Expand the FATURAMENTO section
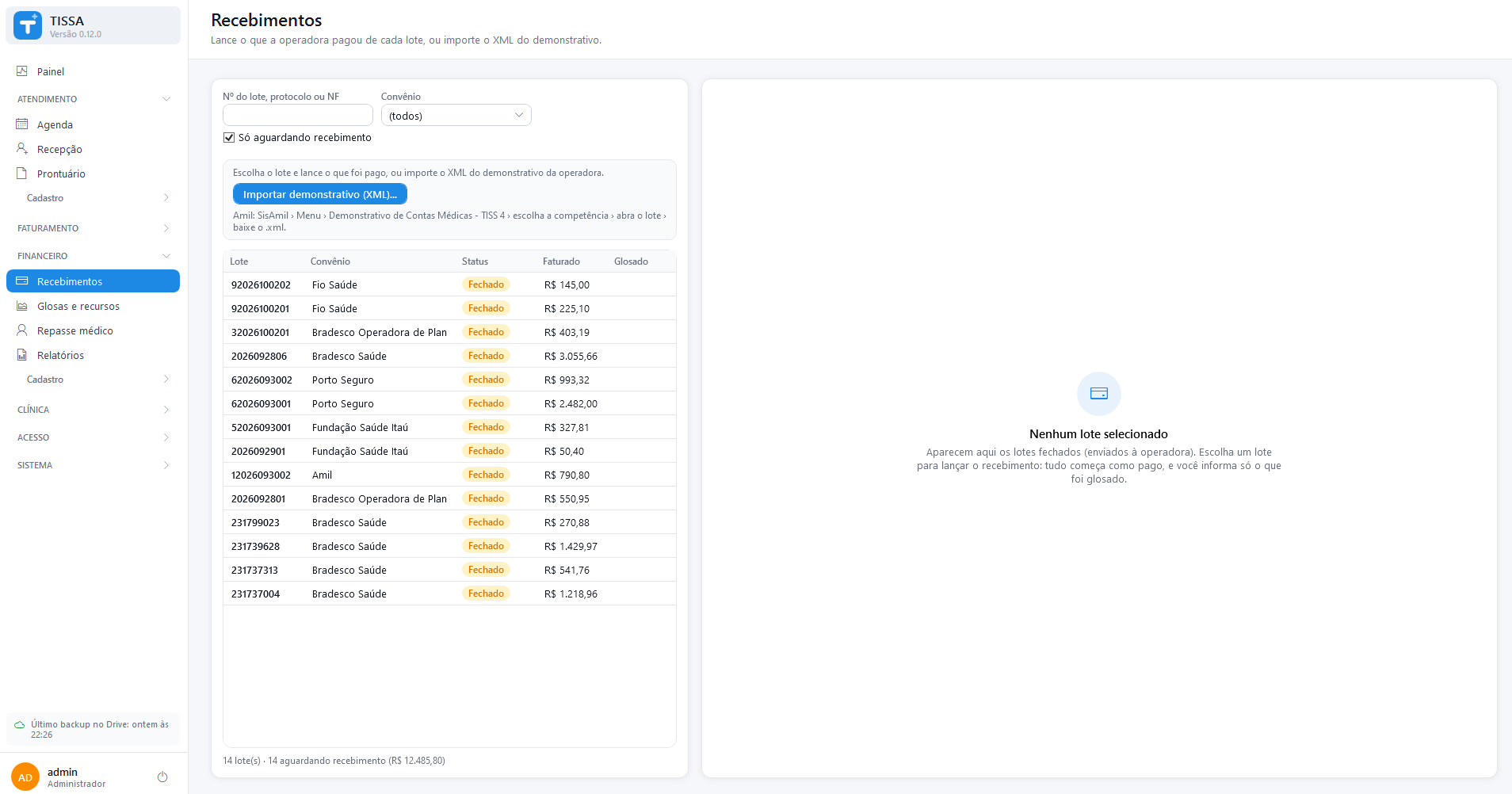1512x794 pixels. [x=94, y=228]
